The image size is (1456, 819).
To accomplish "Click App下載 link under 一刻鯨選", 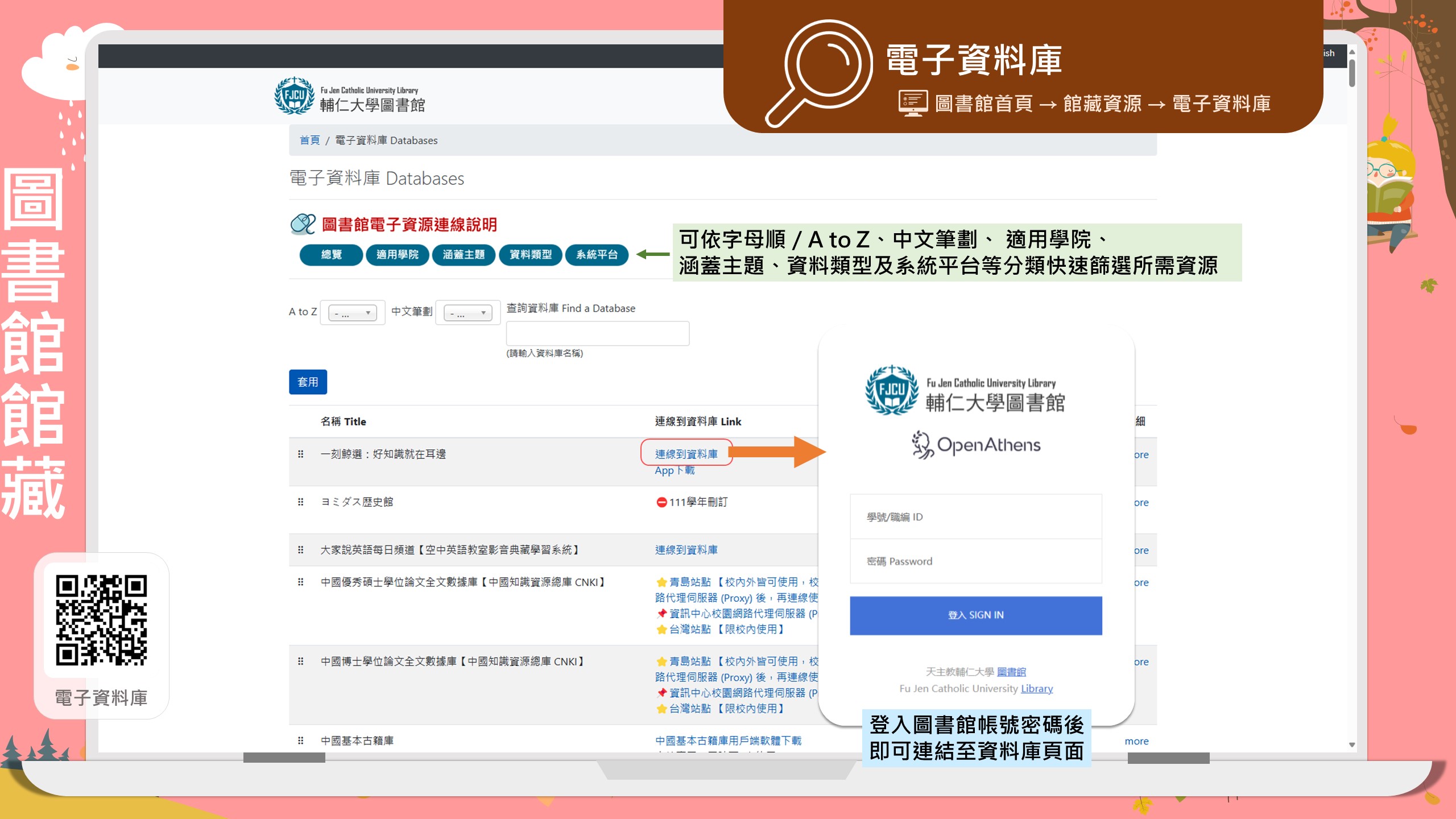I will pyautogui.click(x=675, y=470).
